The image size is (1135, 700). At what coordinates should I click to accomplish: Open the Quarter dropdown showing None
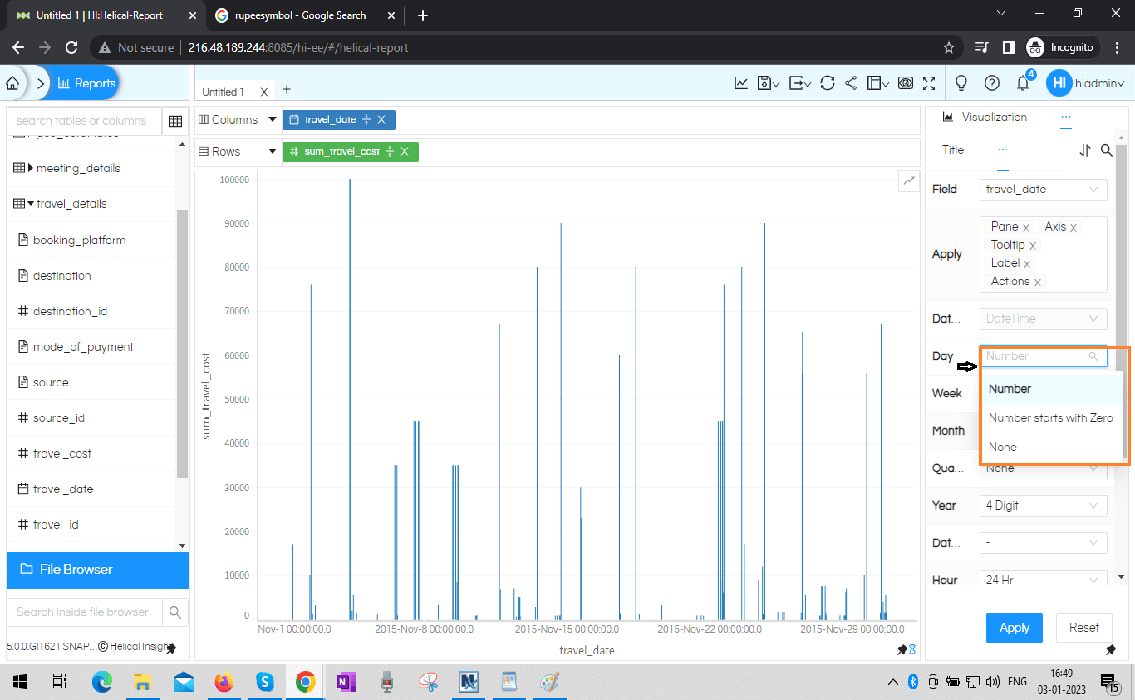pos(1043,469)
